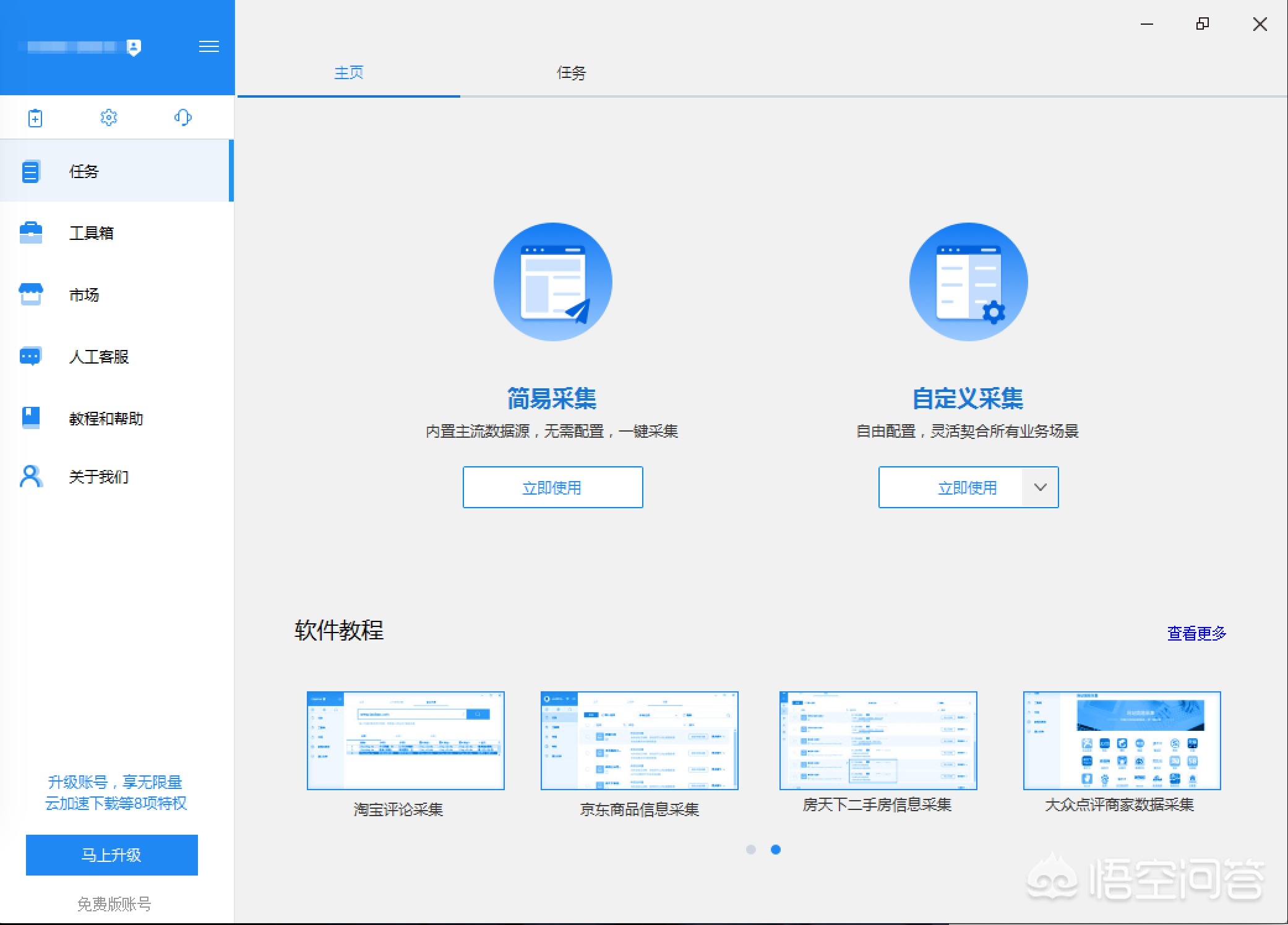Open 人工客服 in the sidebar

(x=116, y=357)
